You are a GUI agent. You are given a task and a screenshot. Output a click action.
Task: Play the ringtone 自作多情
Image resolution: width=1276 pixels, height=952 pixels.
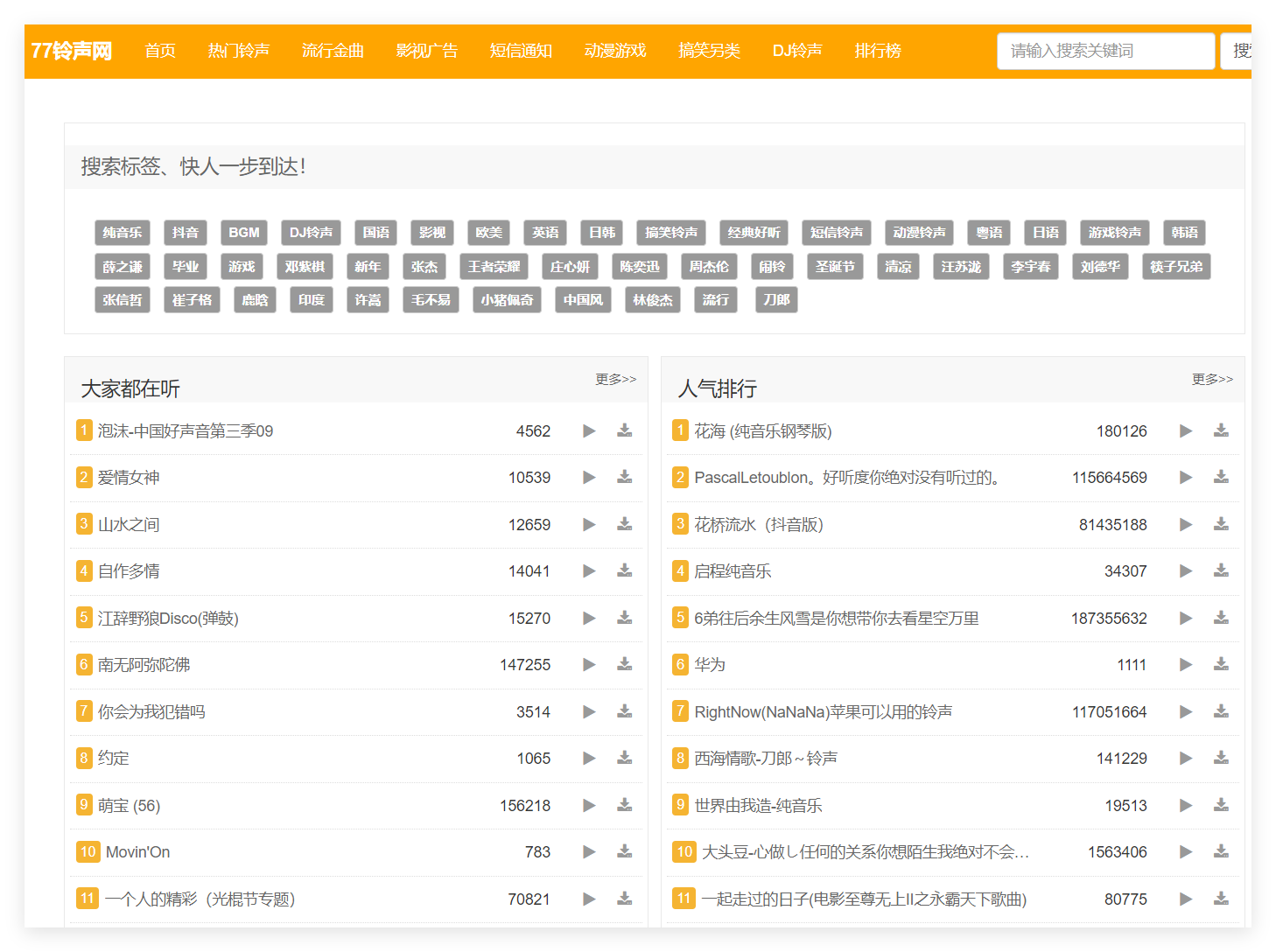point(589,571)
